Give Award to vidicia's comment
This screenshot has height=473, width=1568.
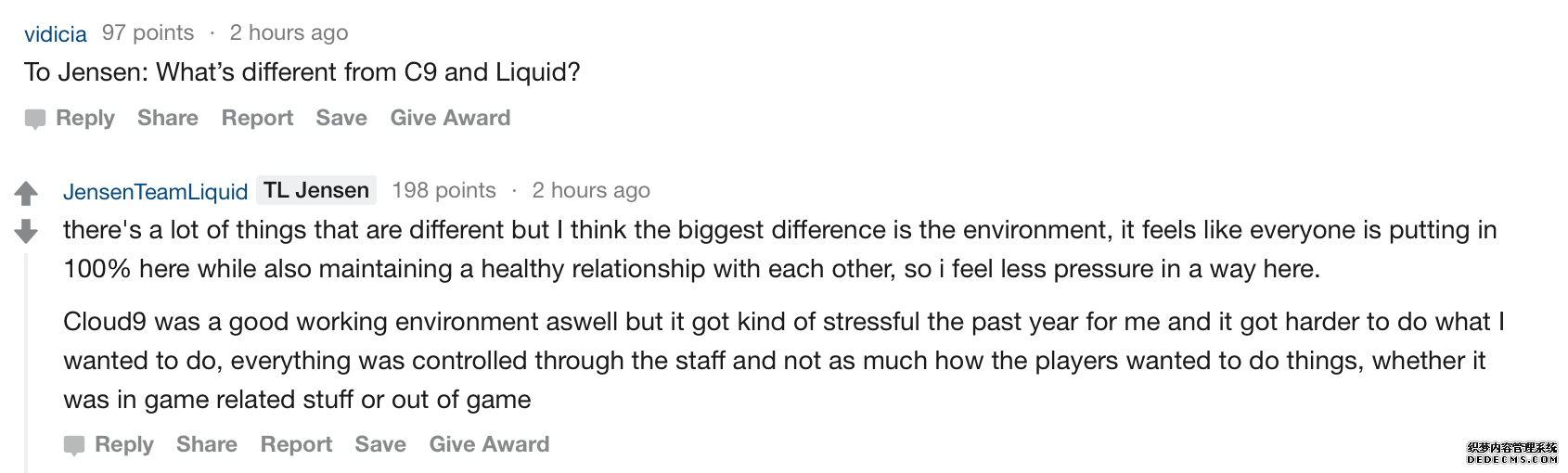(x=450, y=118)
